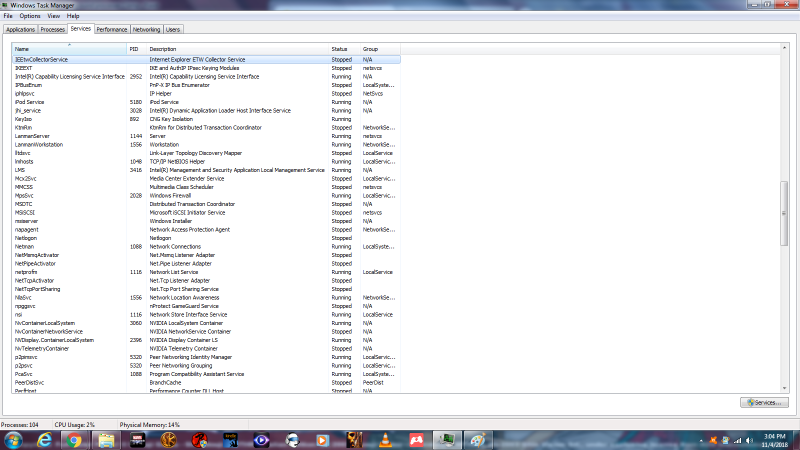The height and width of the screenshot is (450, 800).
Task: Click the scrollbar down arrow
Action: point(784,388)
